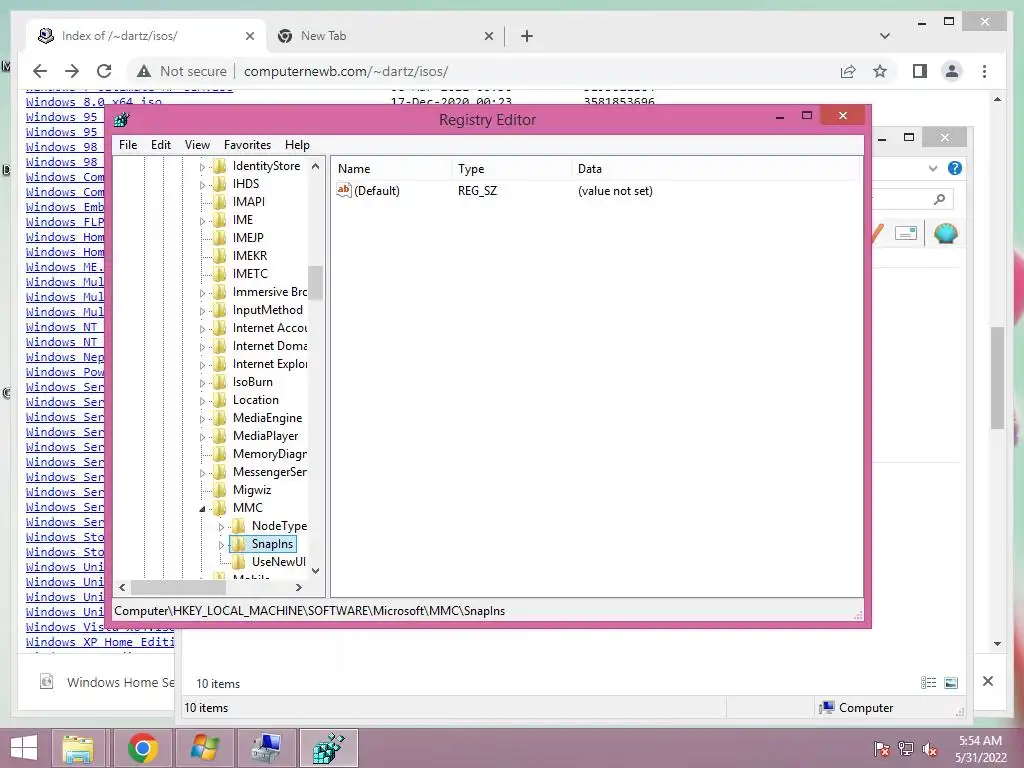Viewport: 1024px width, 768px height.
Task: Open the Windows 8.0 x64 iso link
Action: tap(93, 102)
